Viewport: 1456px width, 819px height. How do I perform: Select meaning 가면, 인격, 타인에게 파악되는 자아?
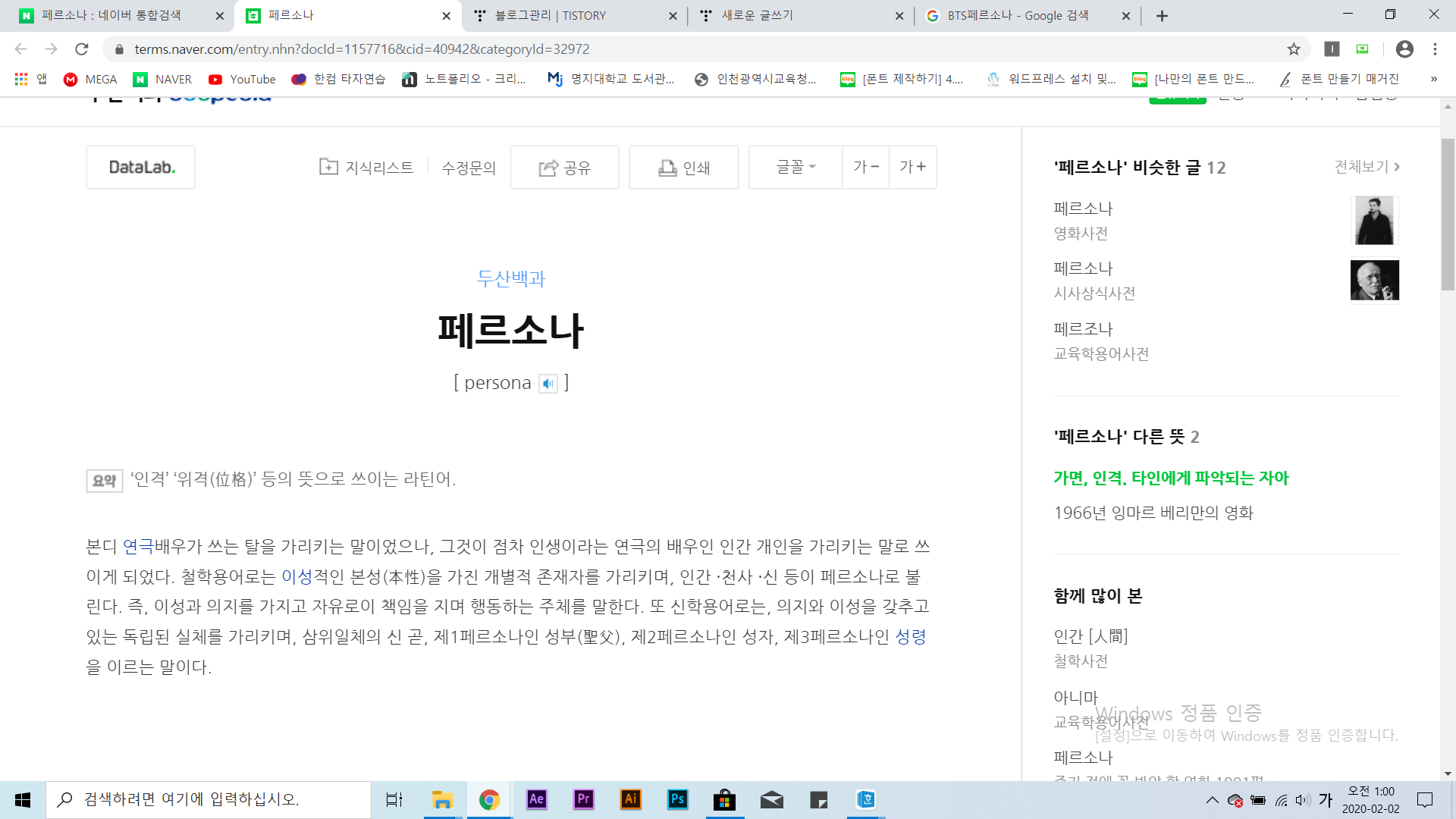point(1171,478)
